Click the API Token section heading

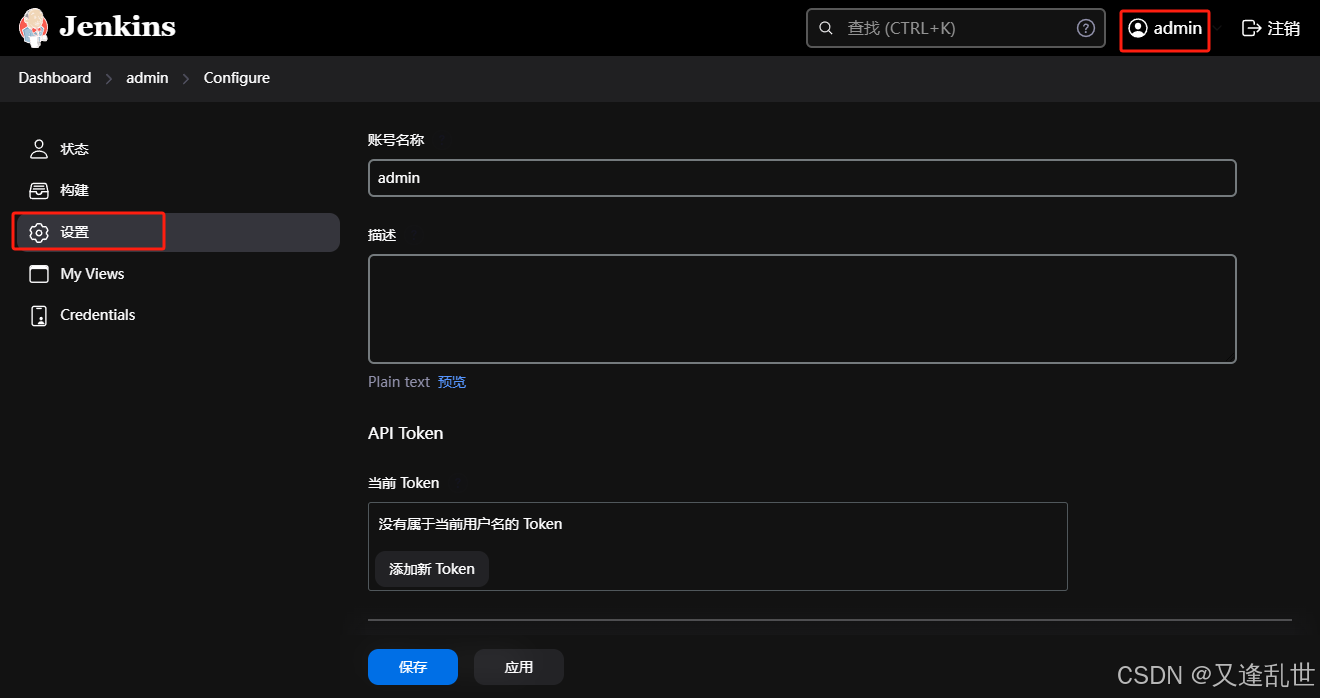tap(406, 433)
